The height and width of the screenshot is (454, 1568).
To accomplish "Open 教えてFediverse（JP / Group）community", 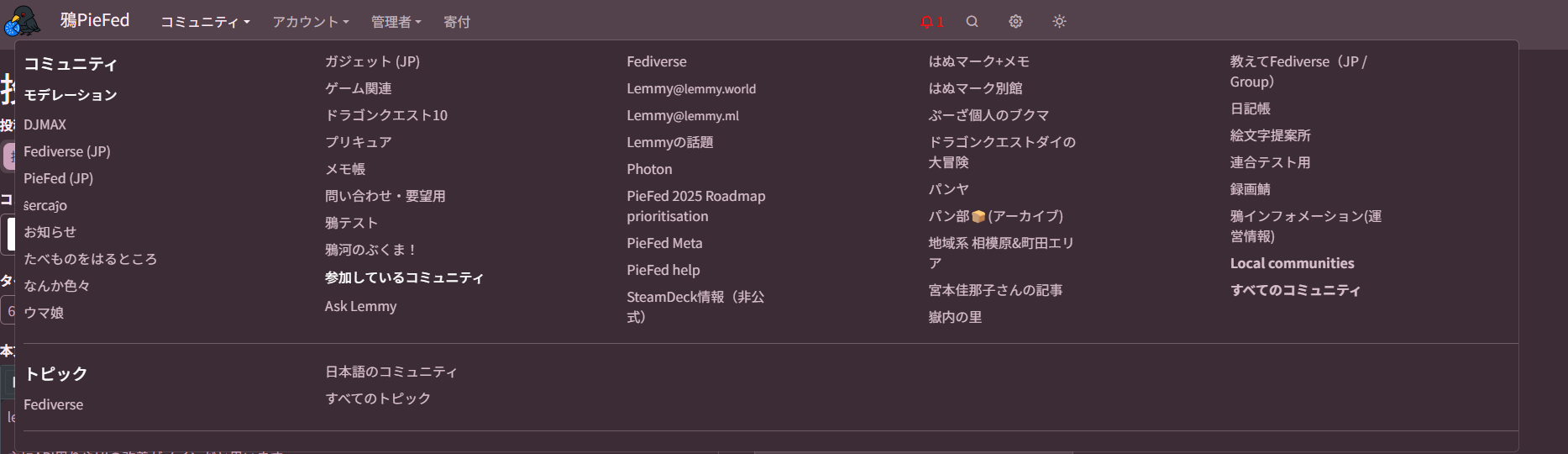I will click(x=1298, y=71).
